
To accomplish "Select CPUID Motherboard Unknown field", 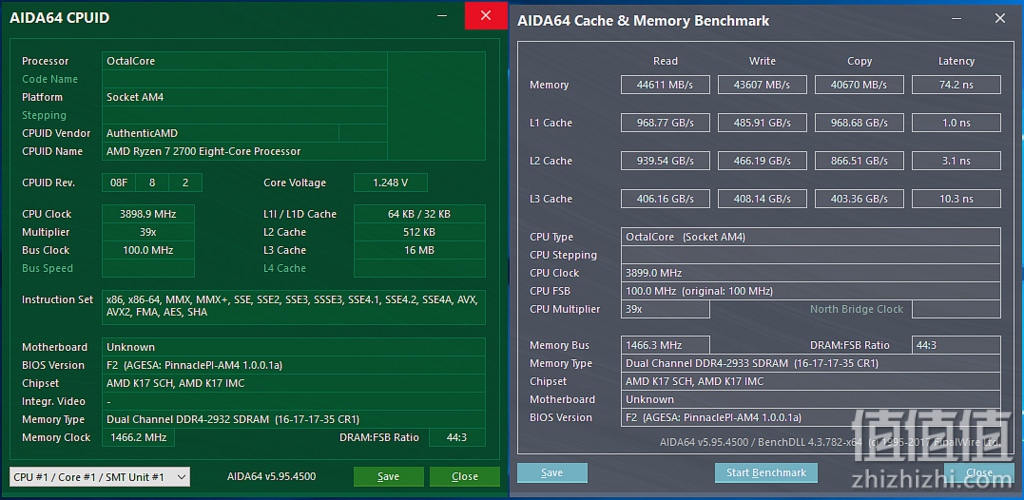I will pyautogui.click(x=294, y=347).
